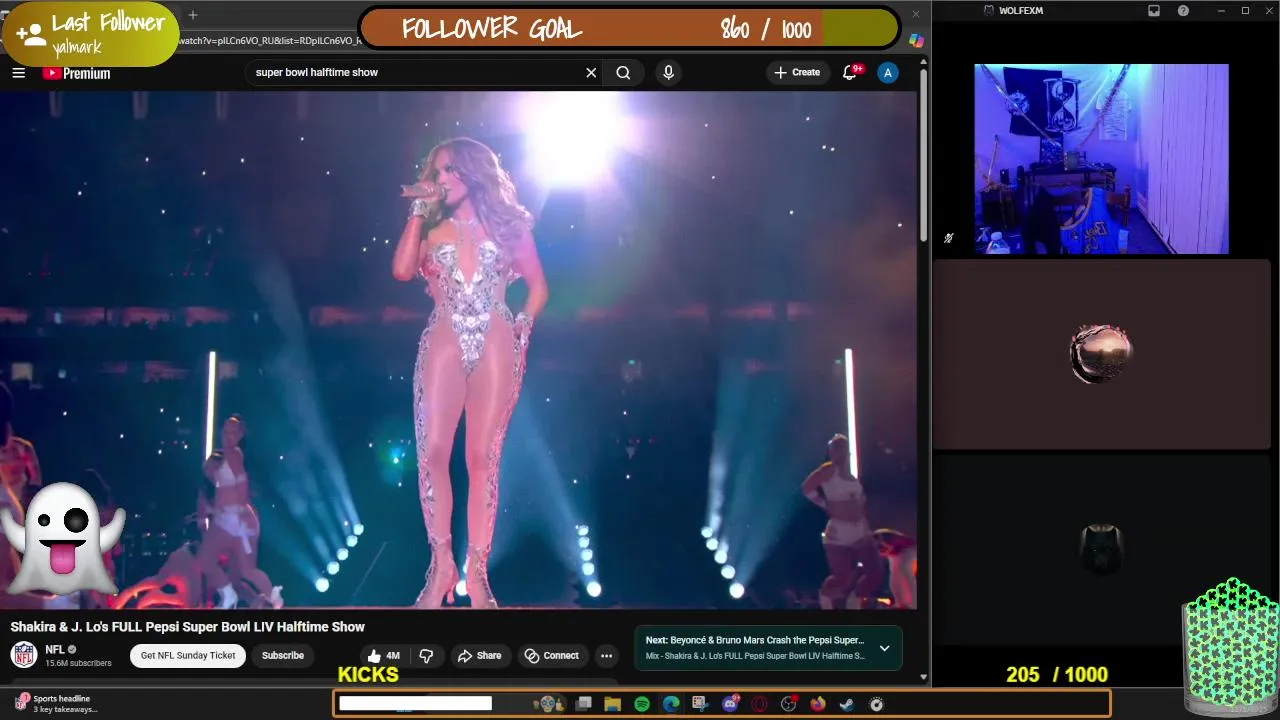Open the more actions menu beside Connect

click(x=606, y=656)
